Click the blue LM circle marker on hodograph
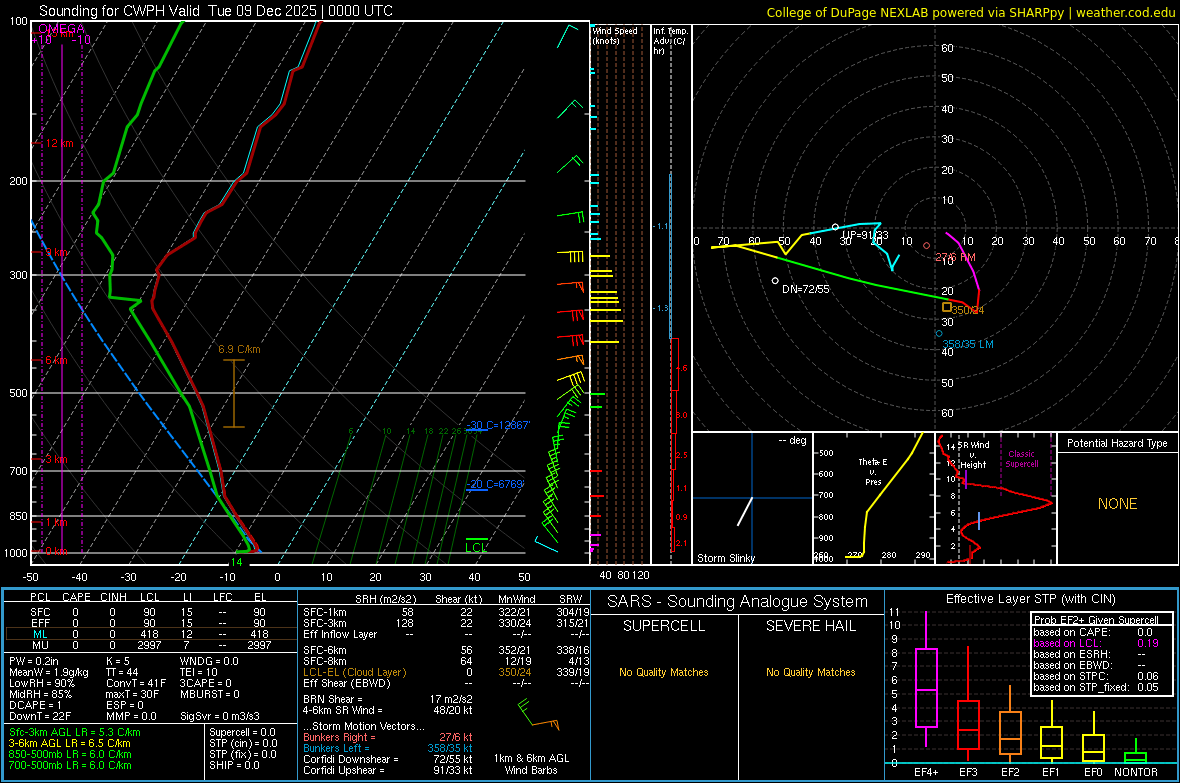This screenshot has width=1180, height=783. 938,334
